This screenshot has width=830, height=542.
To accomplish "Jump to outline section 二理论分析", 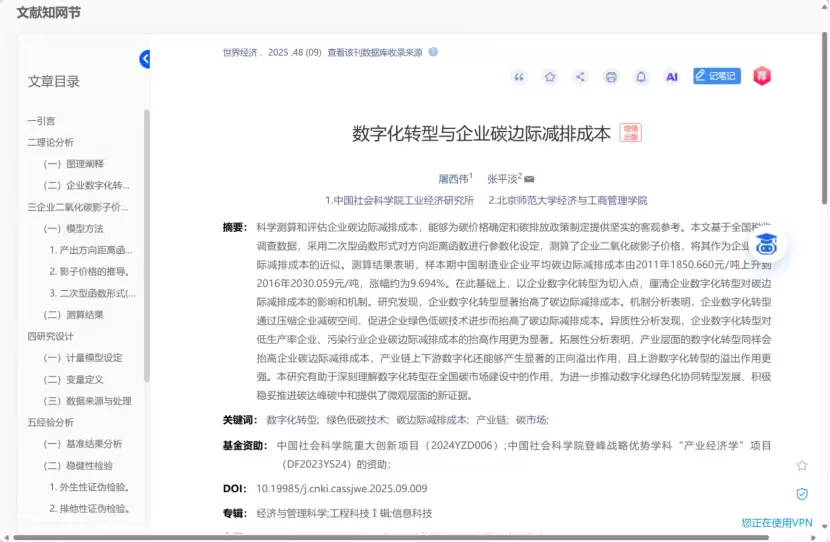I will click(50, 142).
